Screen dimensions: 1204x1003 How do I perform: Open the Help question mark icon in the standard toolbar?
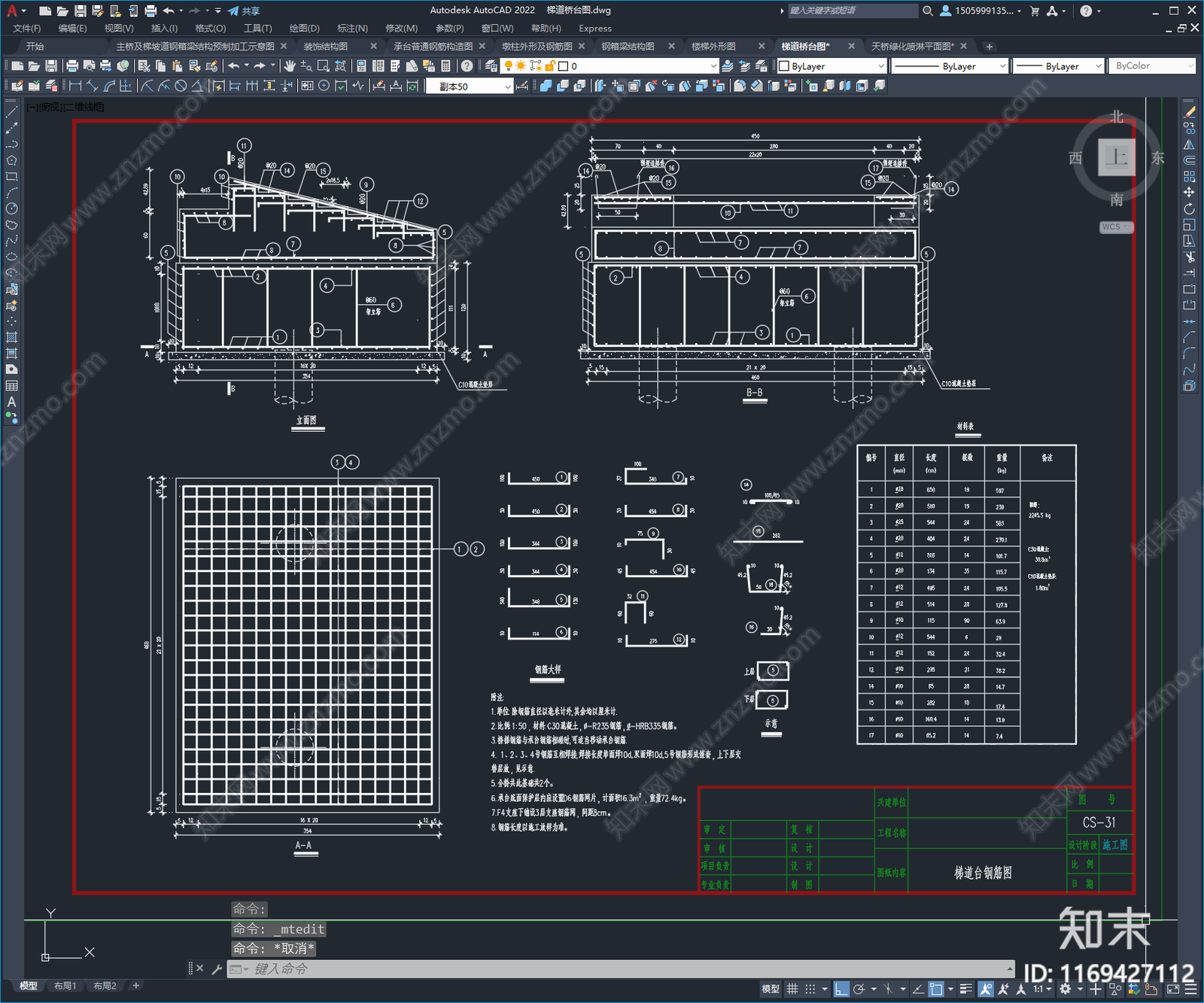[x=467, y=66]
